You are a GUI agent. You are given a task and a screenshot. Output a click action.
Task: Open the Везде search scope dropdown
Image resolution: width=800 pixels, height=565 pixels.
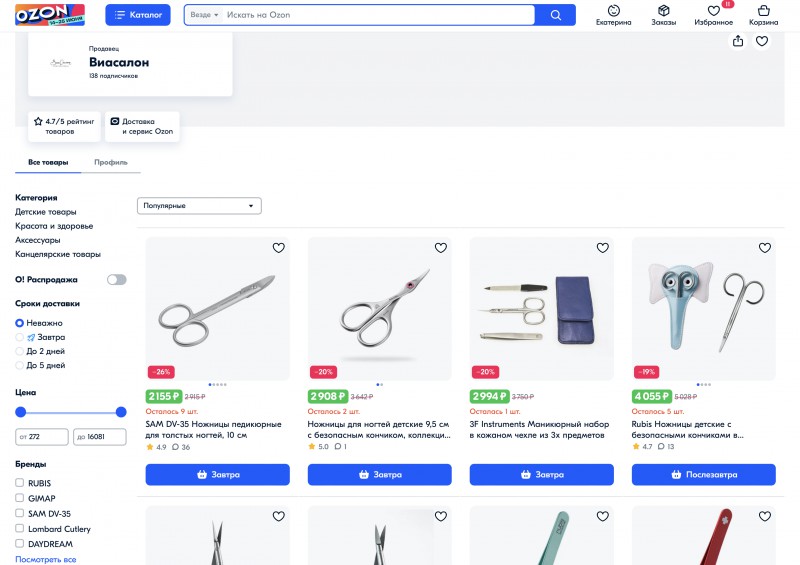pyautogui.click(x=204, y=15)
